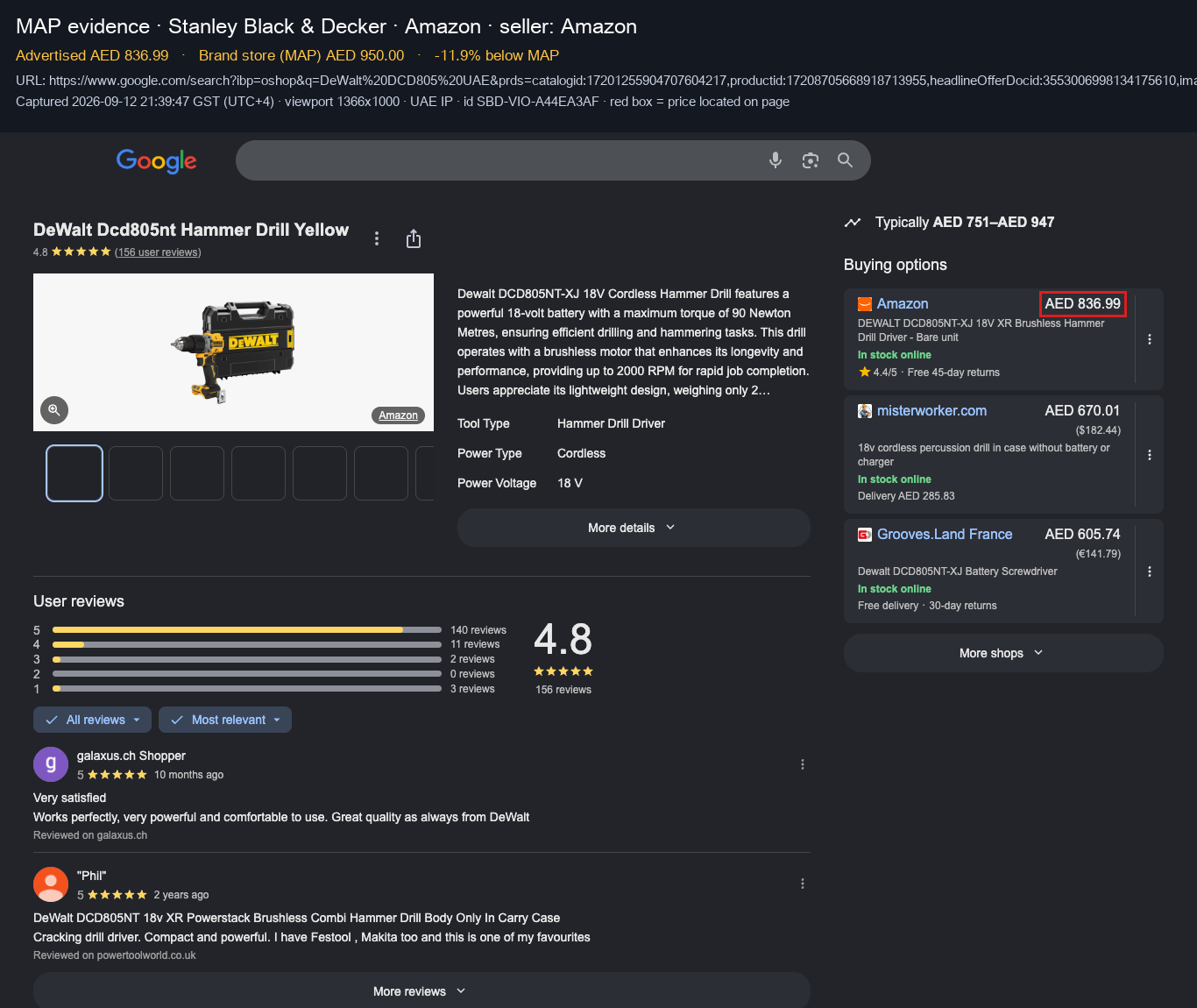The width and height of the screenshot is (1197, 1008).
Task: Select the fourth product image thumbnail
Action: (x=259, y=473)
